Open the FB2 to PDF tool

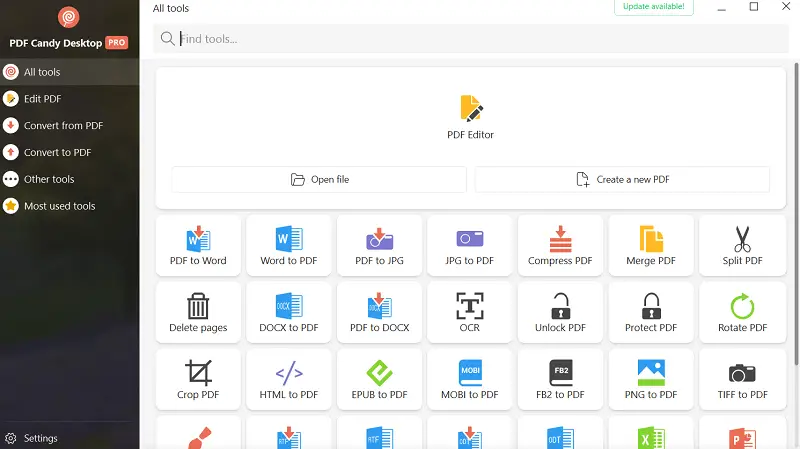pos(560,379)
